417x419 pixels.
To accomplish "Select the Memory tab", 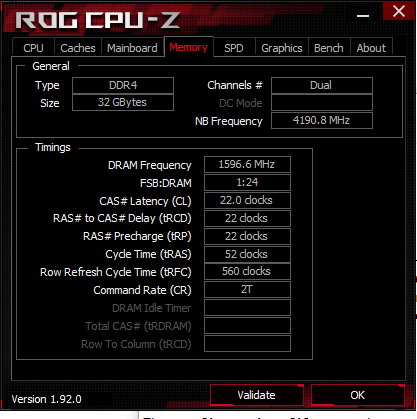I will (x=189, y=47).
